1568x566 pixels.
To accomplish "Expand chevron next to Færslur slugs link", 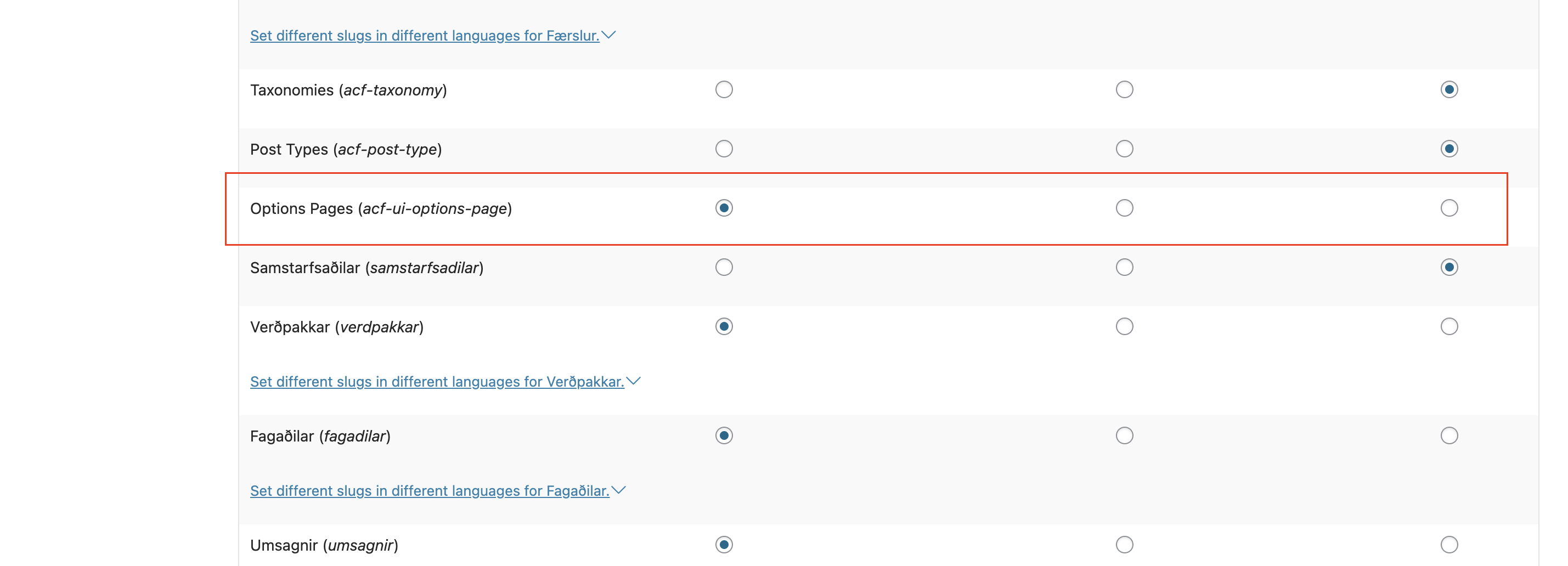I will [x=608, y=35].
